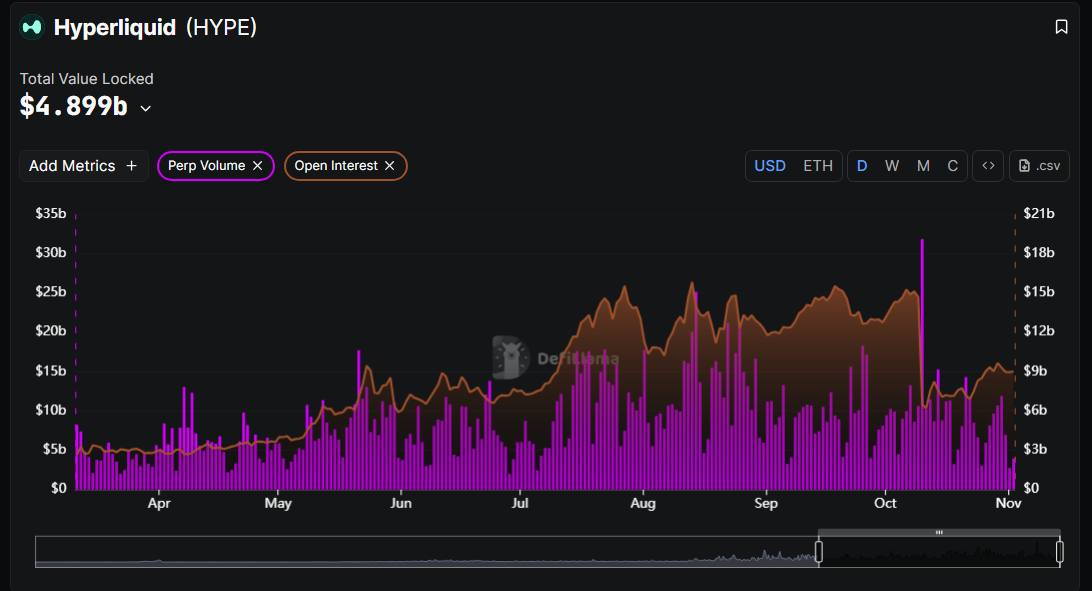The width and height of the screenshot is (1092, 591).
Task: Remove the Open Interest metric chip
Action: pos(390,166)
